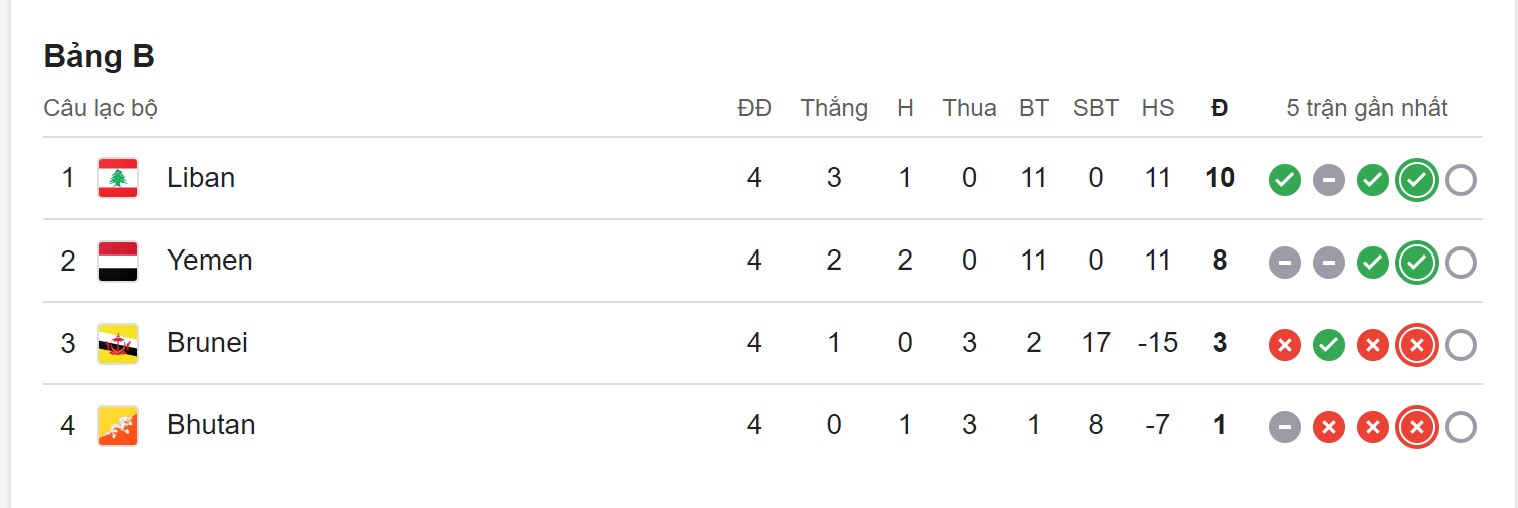Image resolution: width=1518 pixels, height=508 pixels.
Task: Open the Liban team link
Action: 201,178
